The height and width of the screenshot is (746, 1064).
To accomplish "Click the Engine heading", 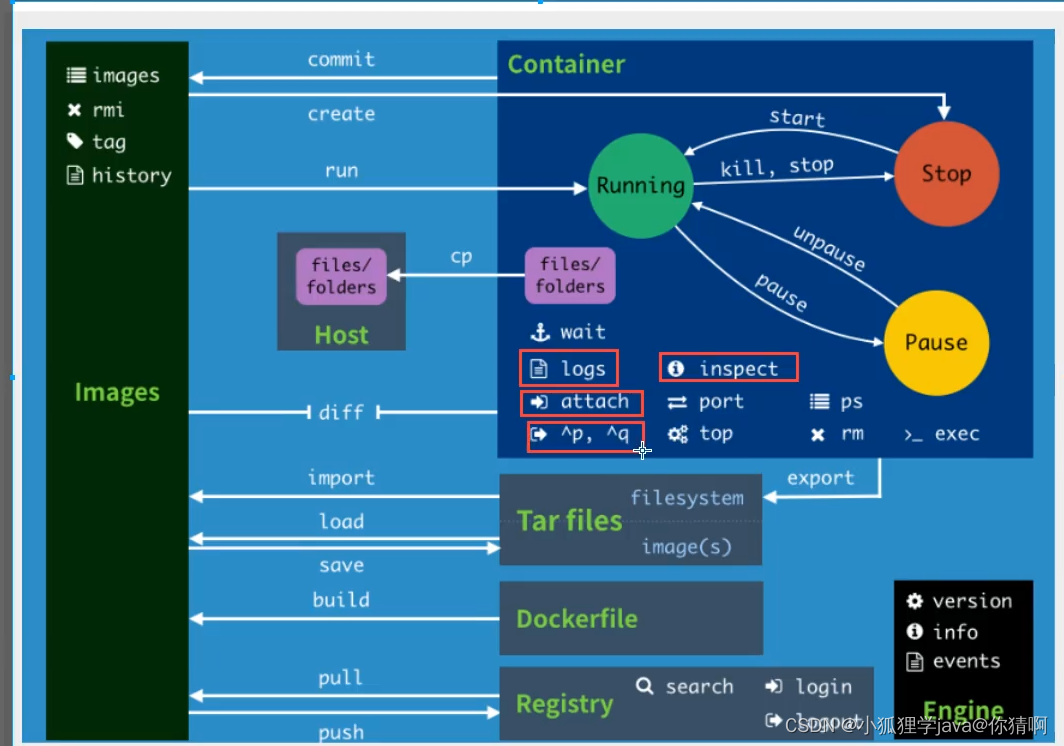I will click(x=964, y=710).
